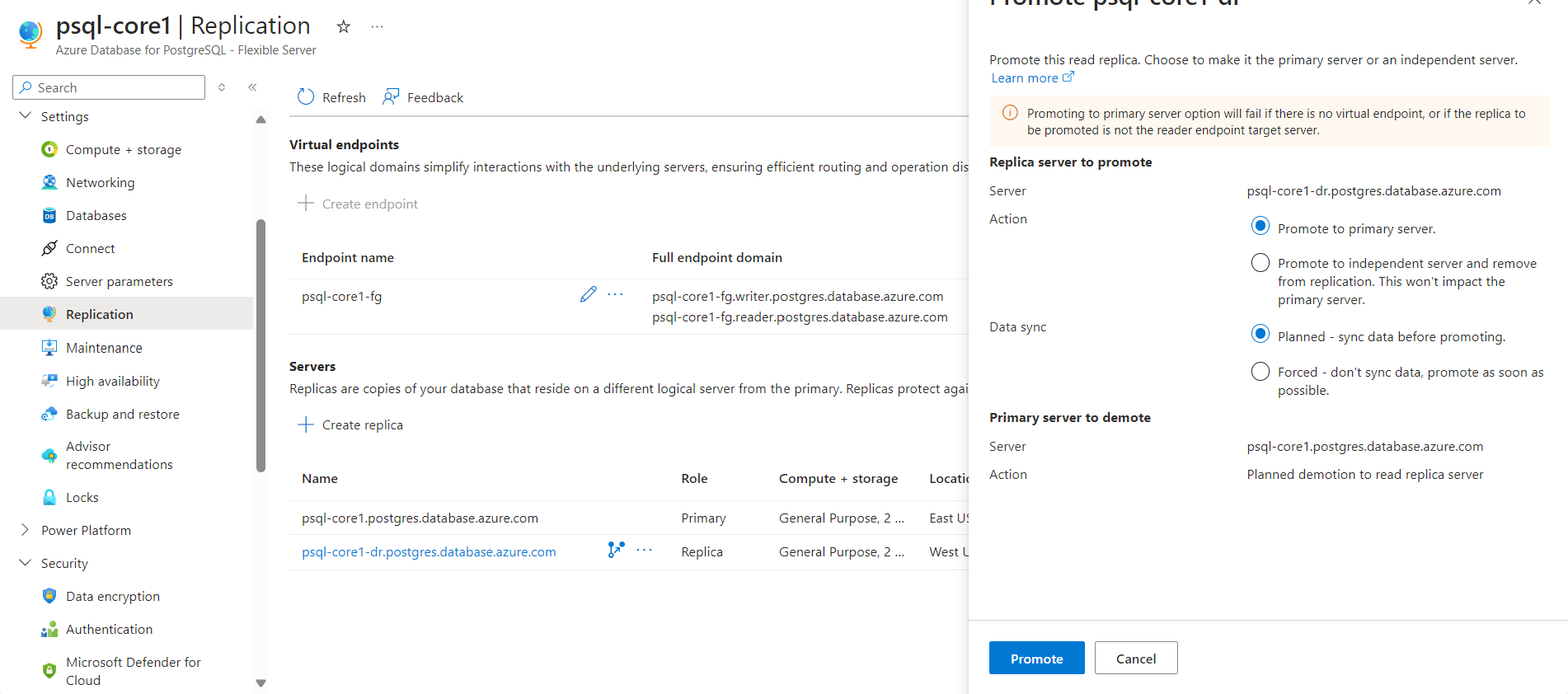This screenshot has width=1568, height=694.
Task: Open ellipsis menu for psql-core1-dr replica
Action: 645,550
